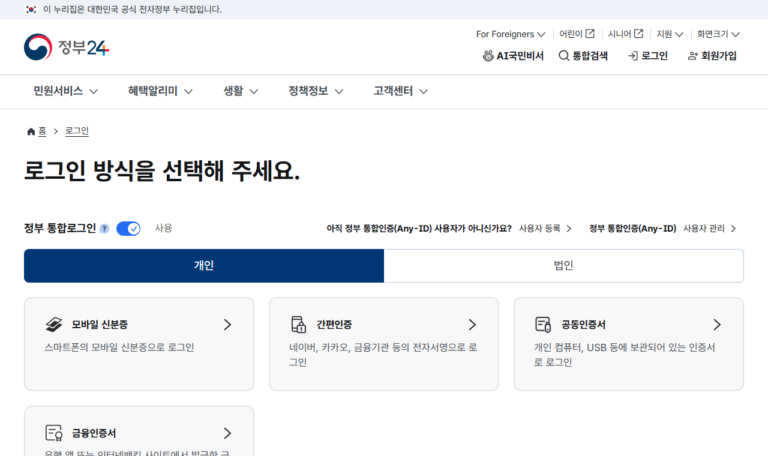Click 홈 breadcrumb link
This screenshot has width=768, height=456.
click(42, 131)
